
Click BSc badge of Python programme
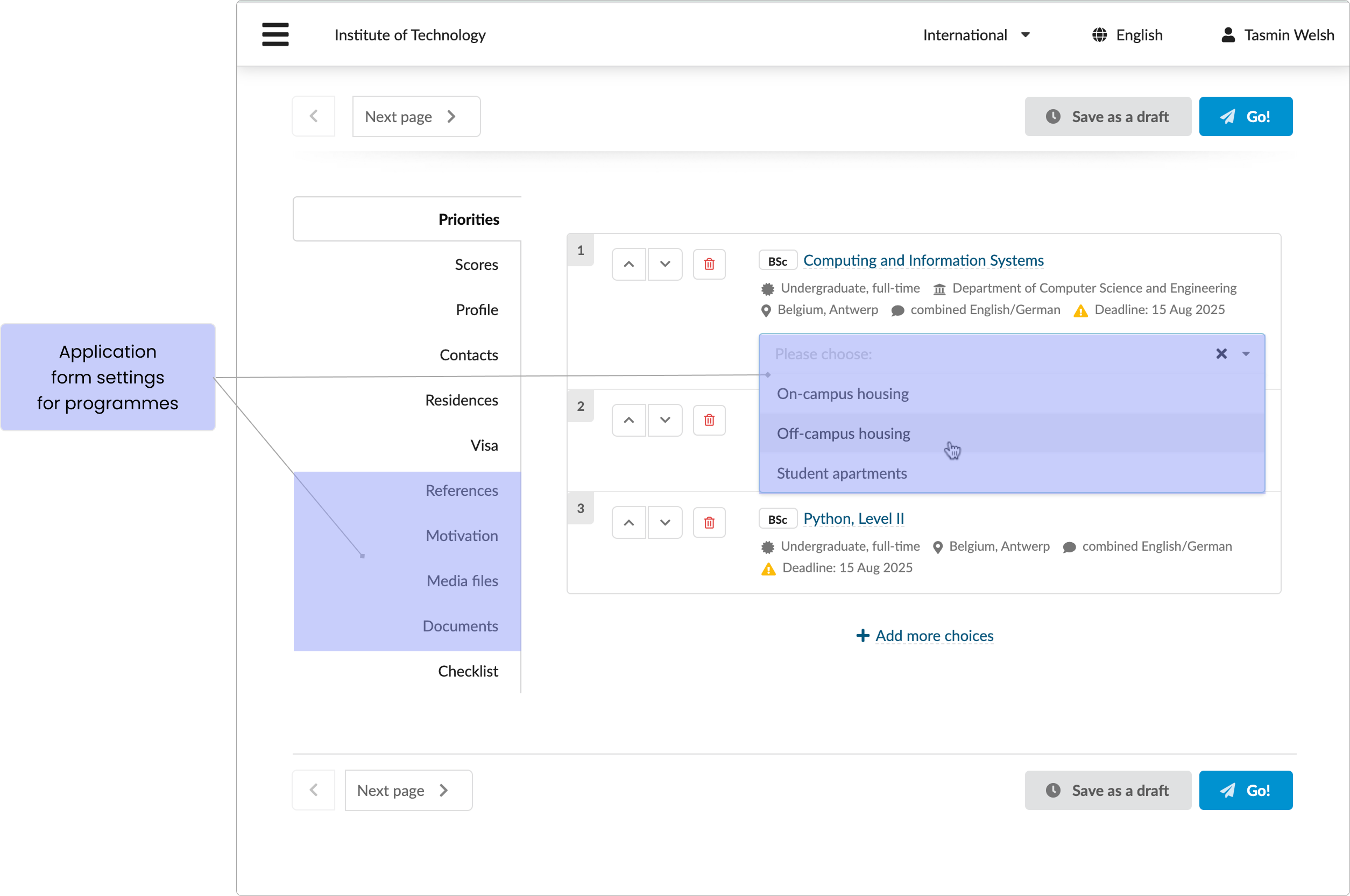pos(778,520)
